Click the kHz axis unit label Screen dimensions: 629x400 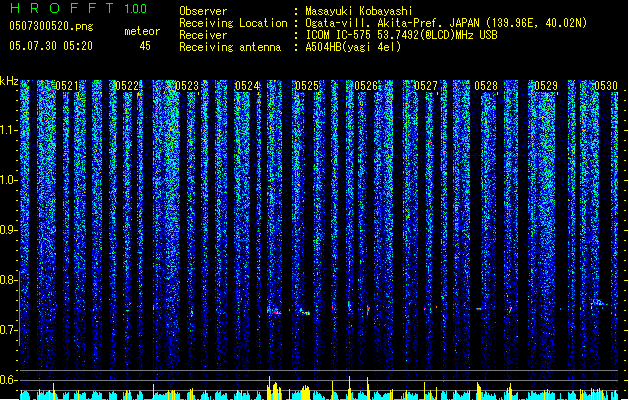coord(9,81)
